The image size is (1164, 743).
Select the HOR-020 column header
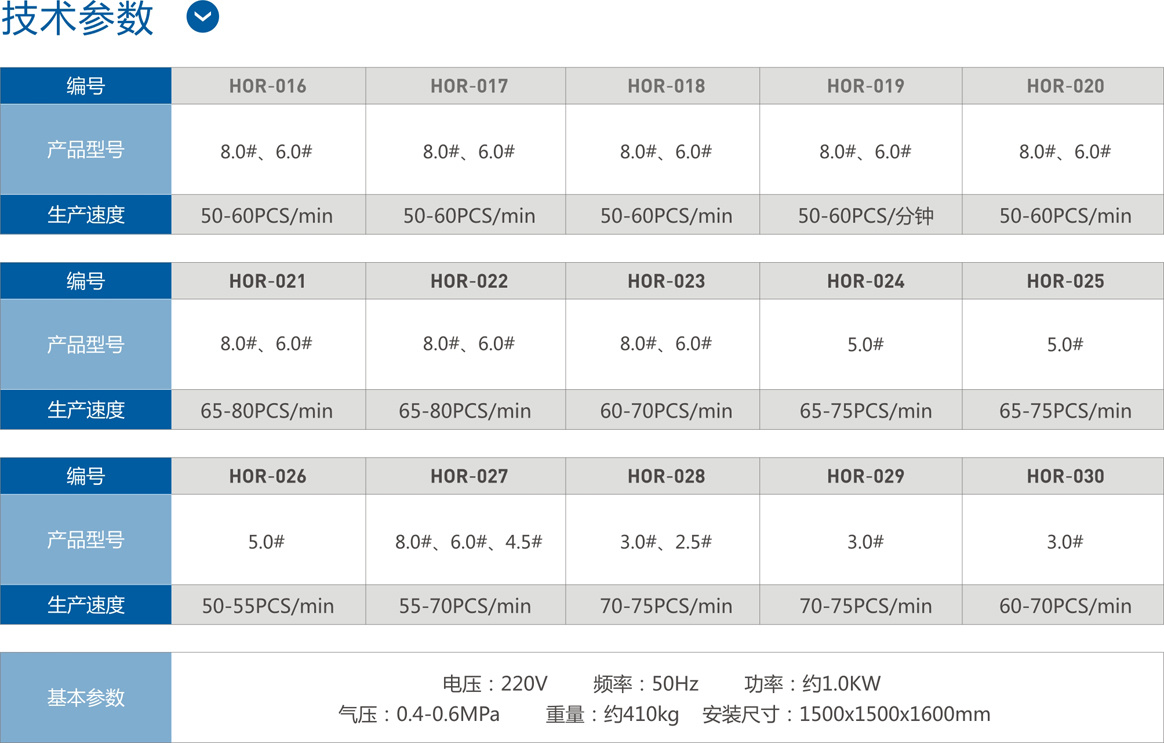coord(1065,86)
